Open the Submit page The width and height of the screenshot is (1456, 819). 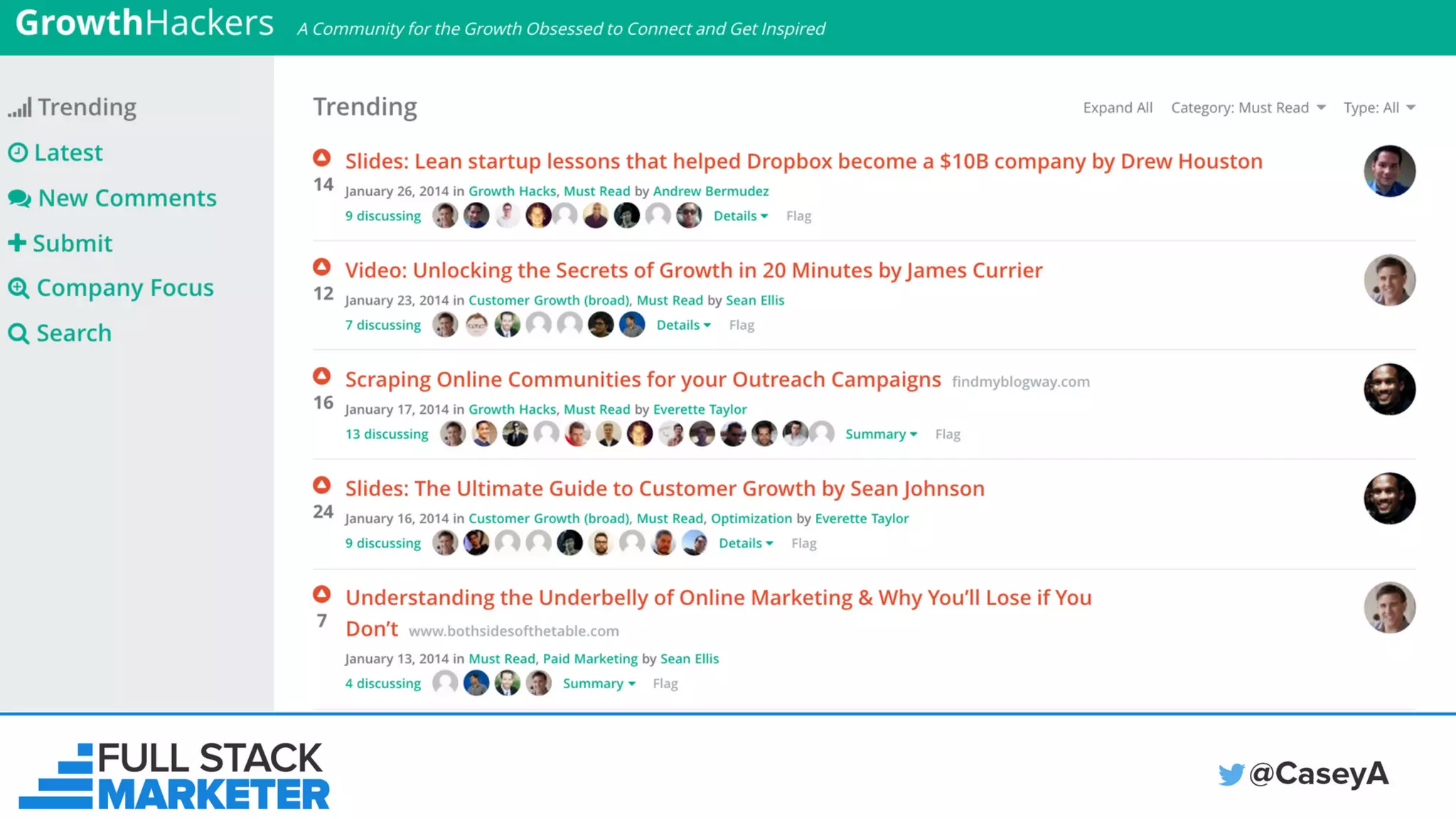[x=72, y=243]
